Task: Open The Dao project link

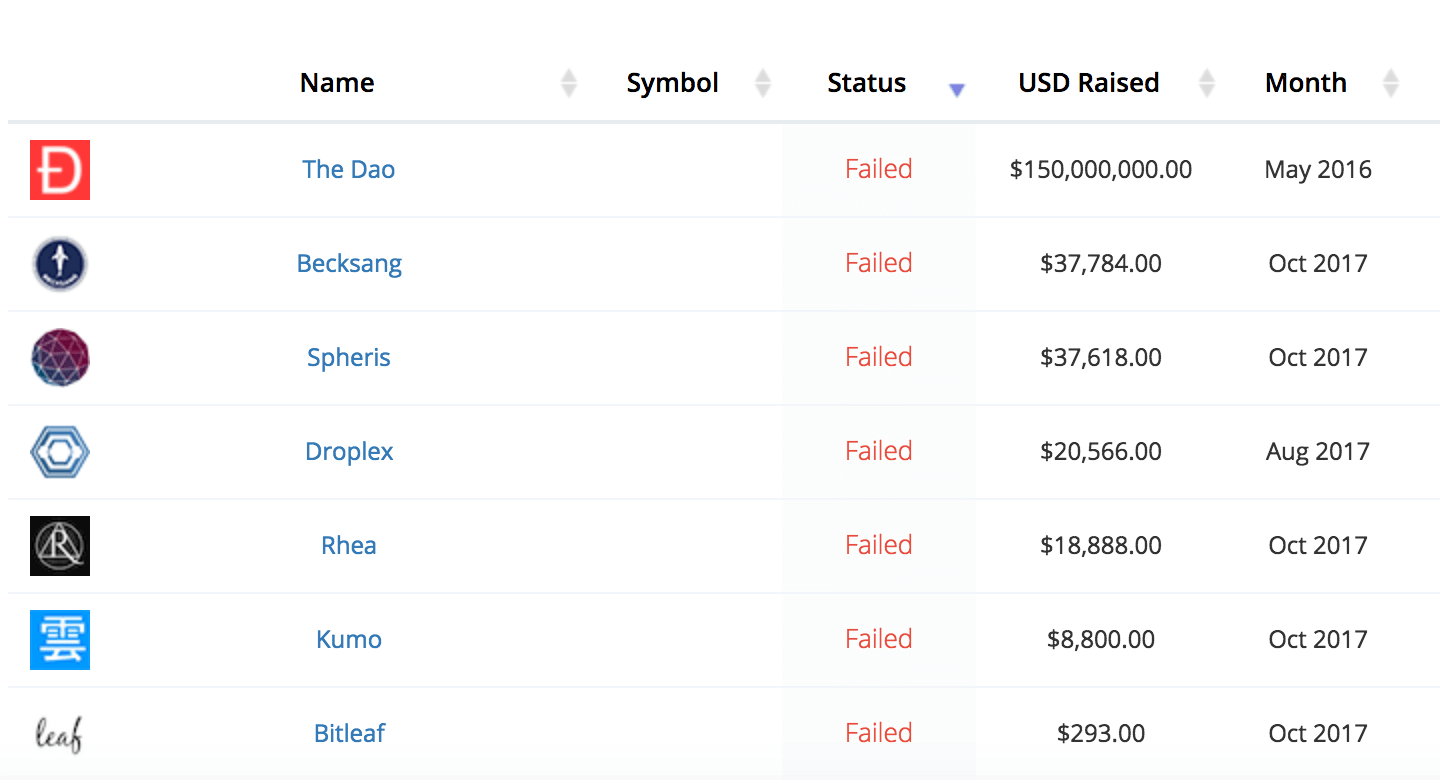Action: tap(349, 170)
